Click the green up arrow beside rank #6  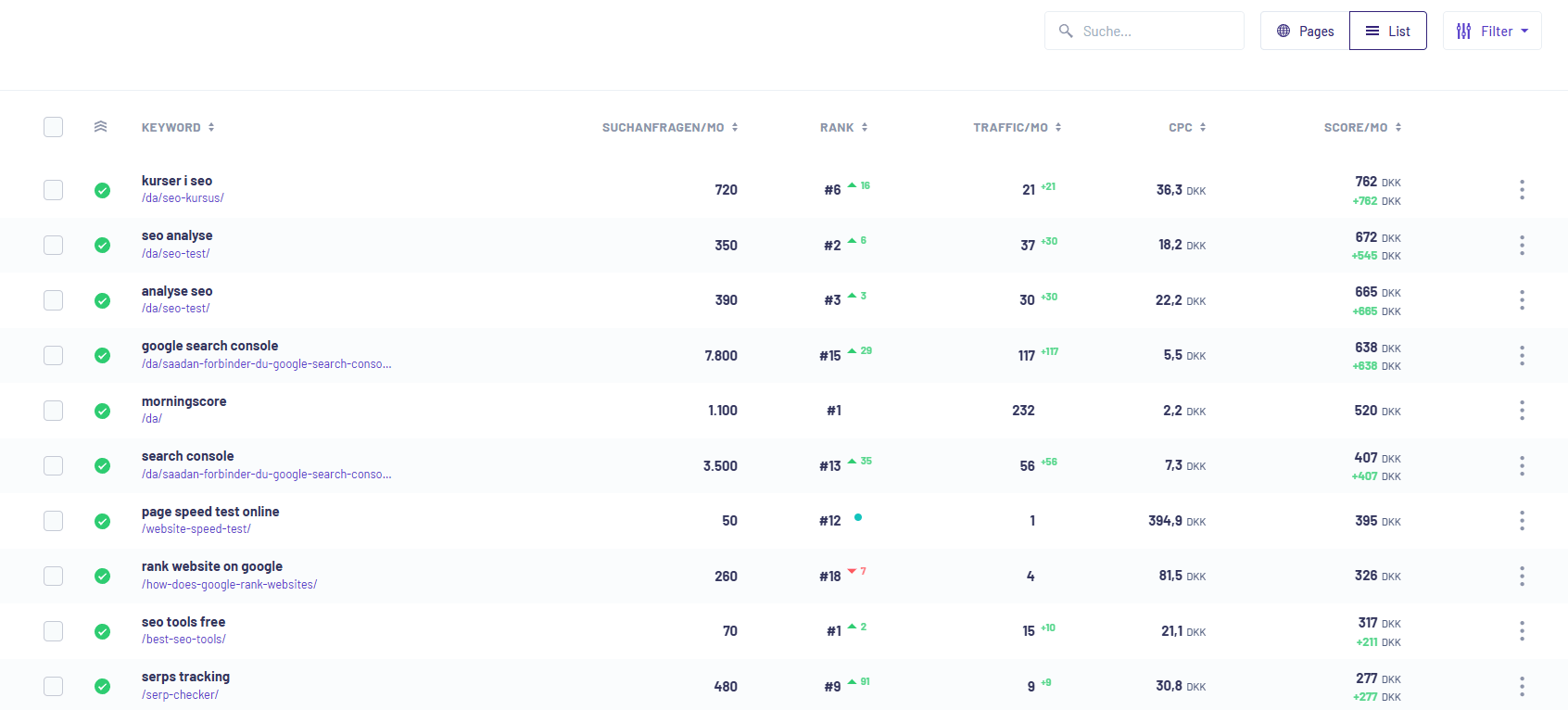click(x=852, y=185)
